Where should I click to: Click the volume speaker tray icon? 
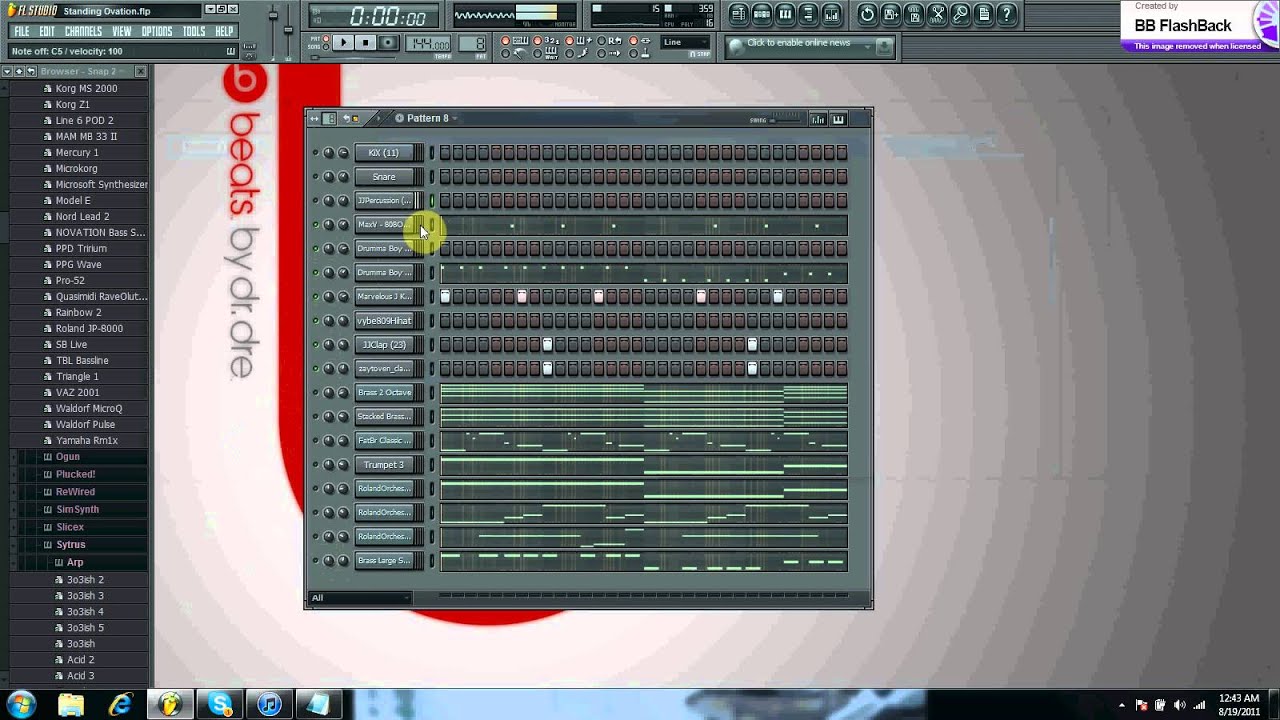tap(1179, 705)
